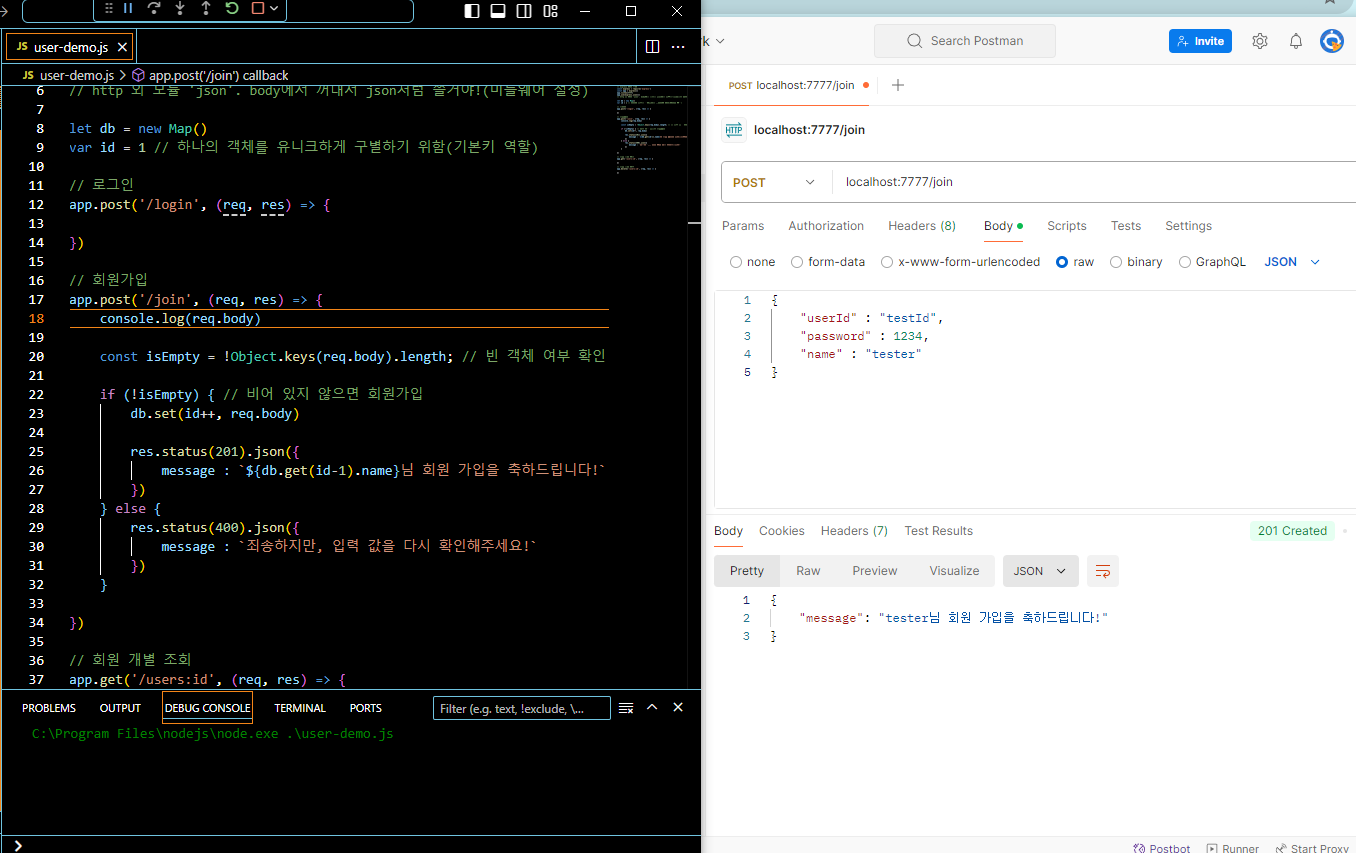Switch to the PORTS panel tab
Screen dimensions: 1356x853
point(366,708)
